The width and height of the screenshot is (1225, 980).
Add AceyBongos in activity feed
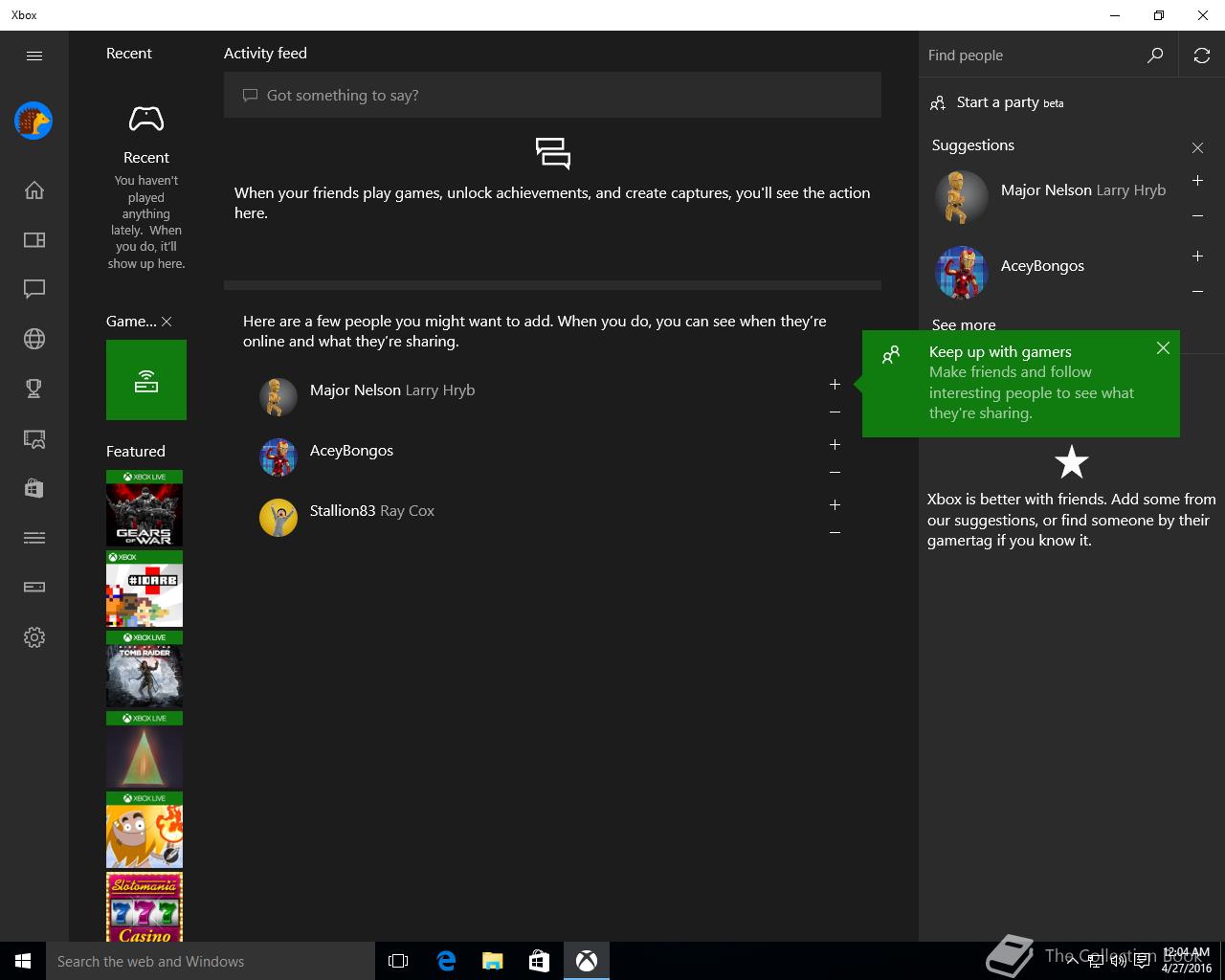pos(835,444)
